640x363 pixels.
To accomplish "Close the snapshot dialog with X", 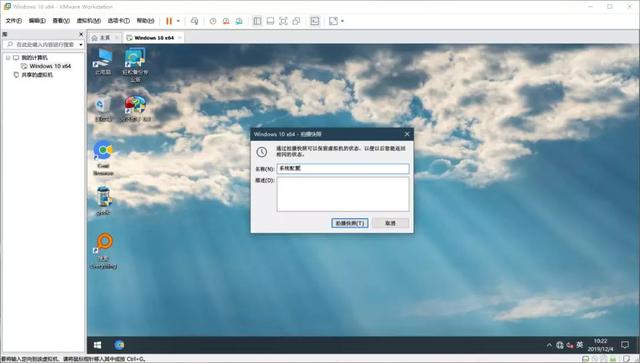I will [x=407, y=134].
